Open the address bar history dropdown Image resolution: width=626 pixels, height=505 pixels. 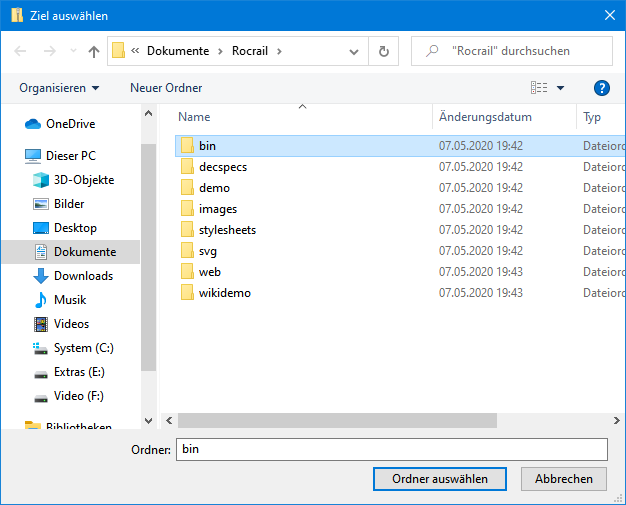pyautogui.click(x=354, y=51)
